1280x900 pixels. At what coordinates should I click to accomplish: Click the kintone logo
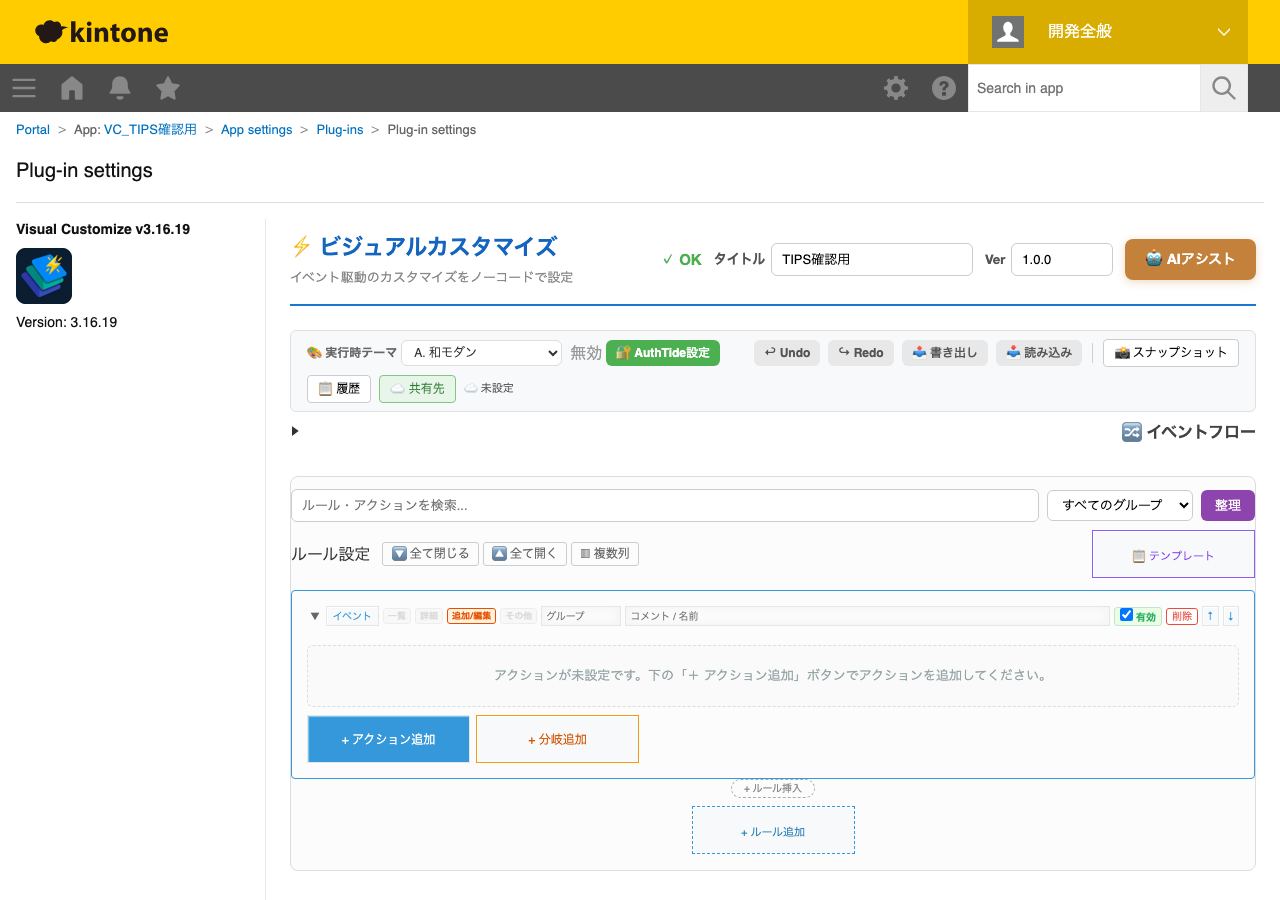pyautogui.click(x=101, y=32)
